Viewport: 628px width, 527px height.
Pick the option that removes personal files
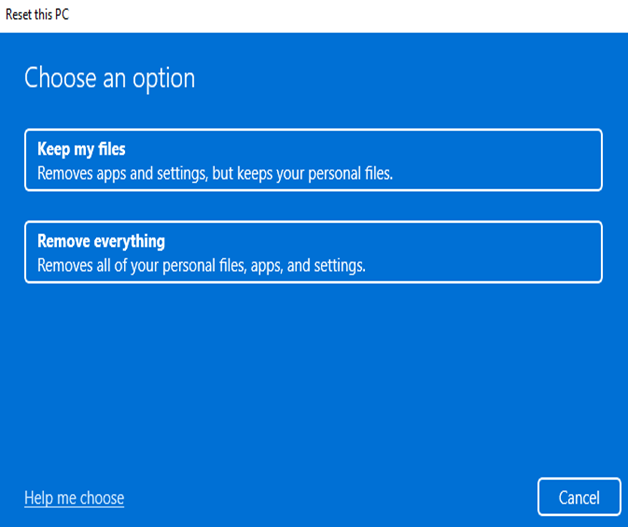click(x=313, y=252)
